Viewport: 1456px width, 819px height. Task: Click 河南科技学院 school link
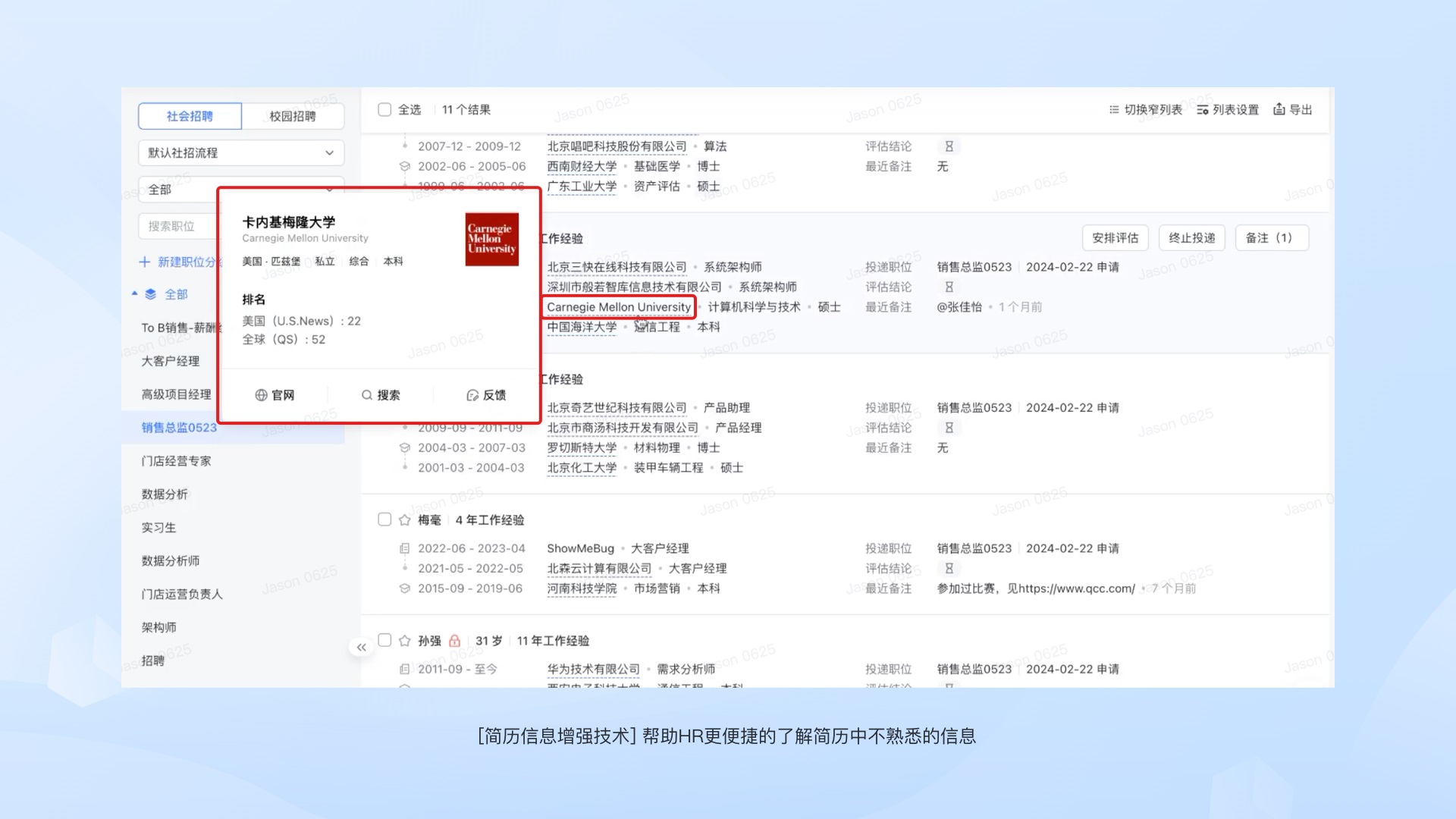click(582, 588)
